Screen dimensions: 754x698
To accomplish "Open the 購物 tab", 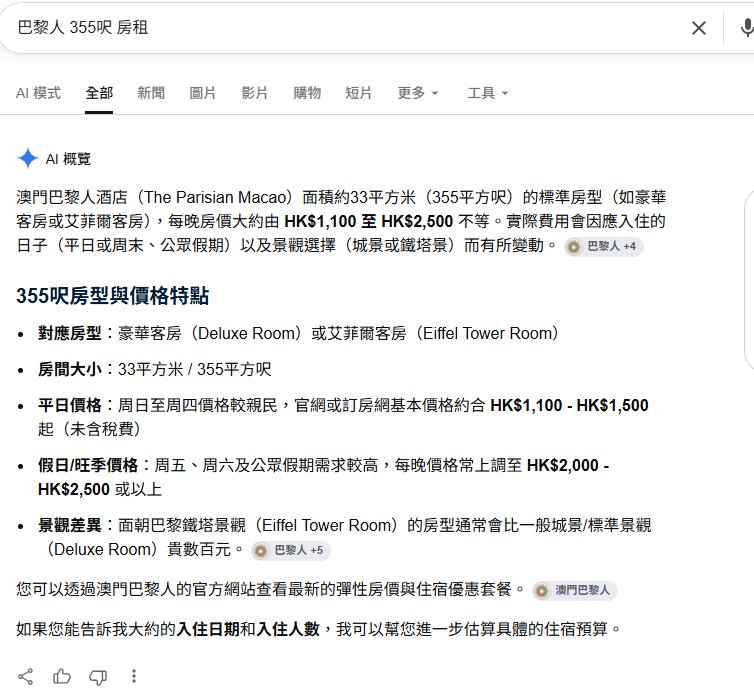I will click(x=307, y=93).
